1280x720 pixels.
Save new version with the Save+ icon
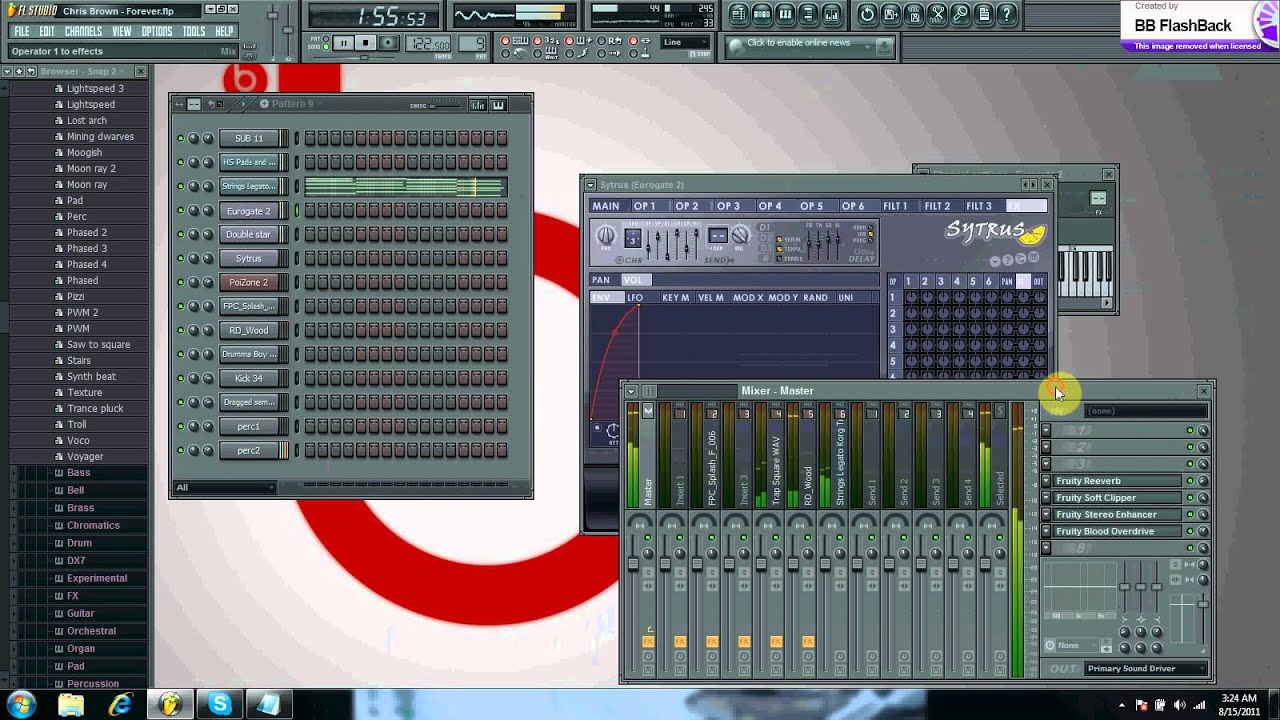coord(891,14)
